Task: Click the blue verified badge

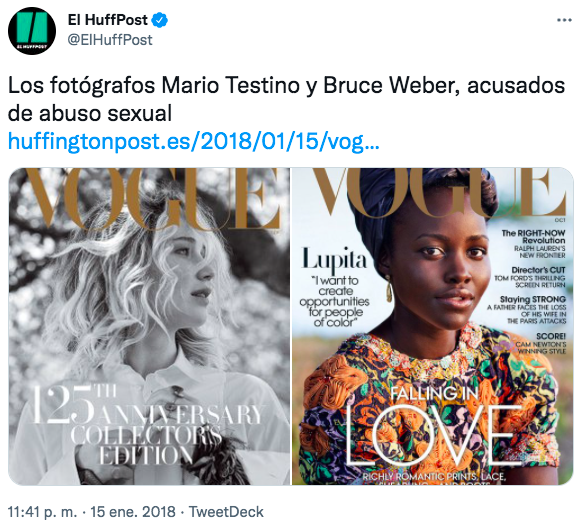Action: pyautogui.click(x=160, y=20)
